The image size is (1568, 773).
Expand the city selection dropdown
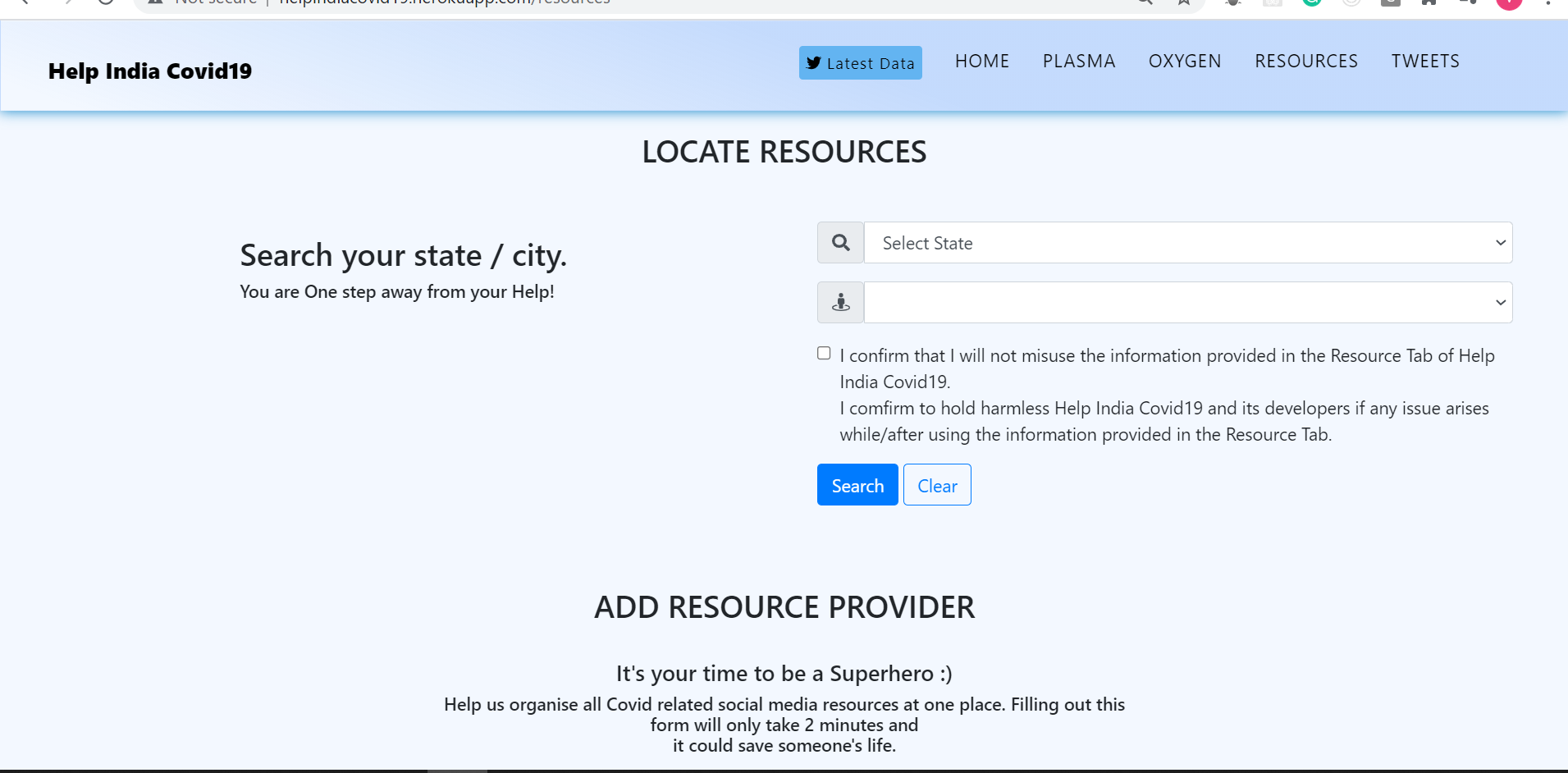[1189, 301]
